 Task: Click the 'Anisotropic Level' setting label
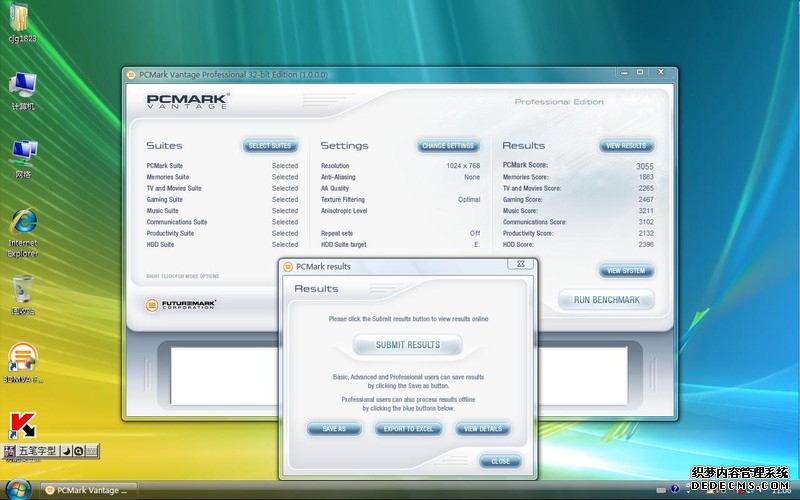(x=344, y=211)
